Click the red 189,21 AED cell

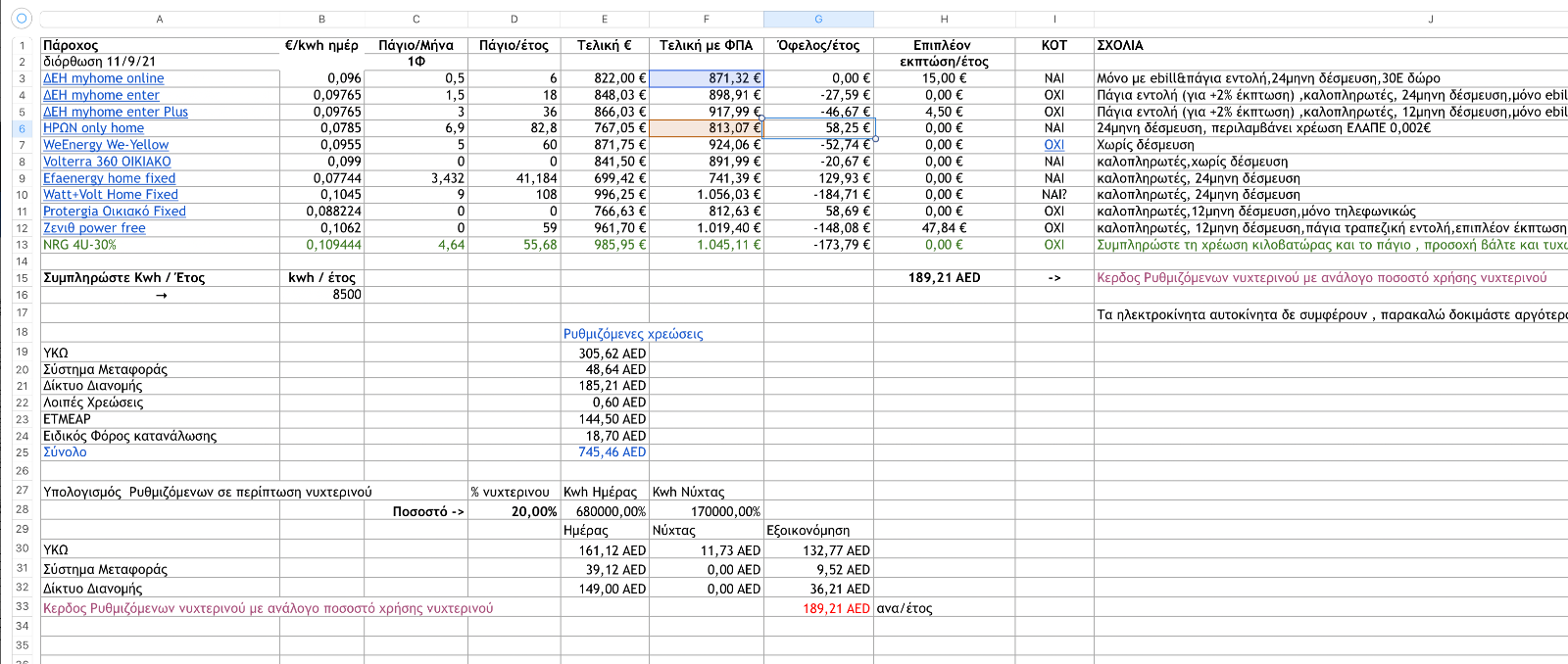click(x=818, y=608)
